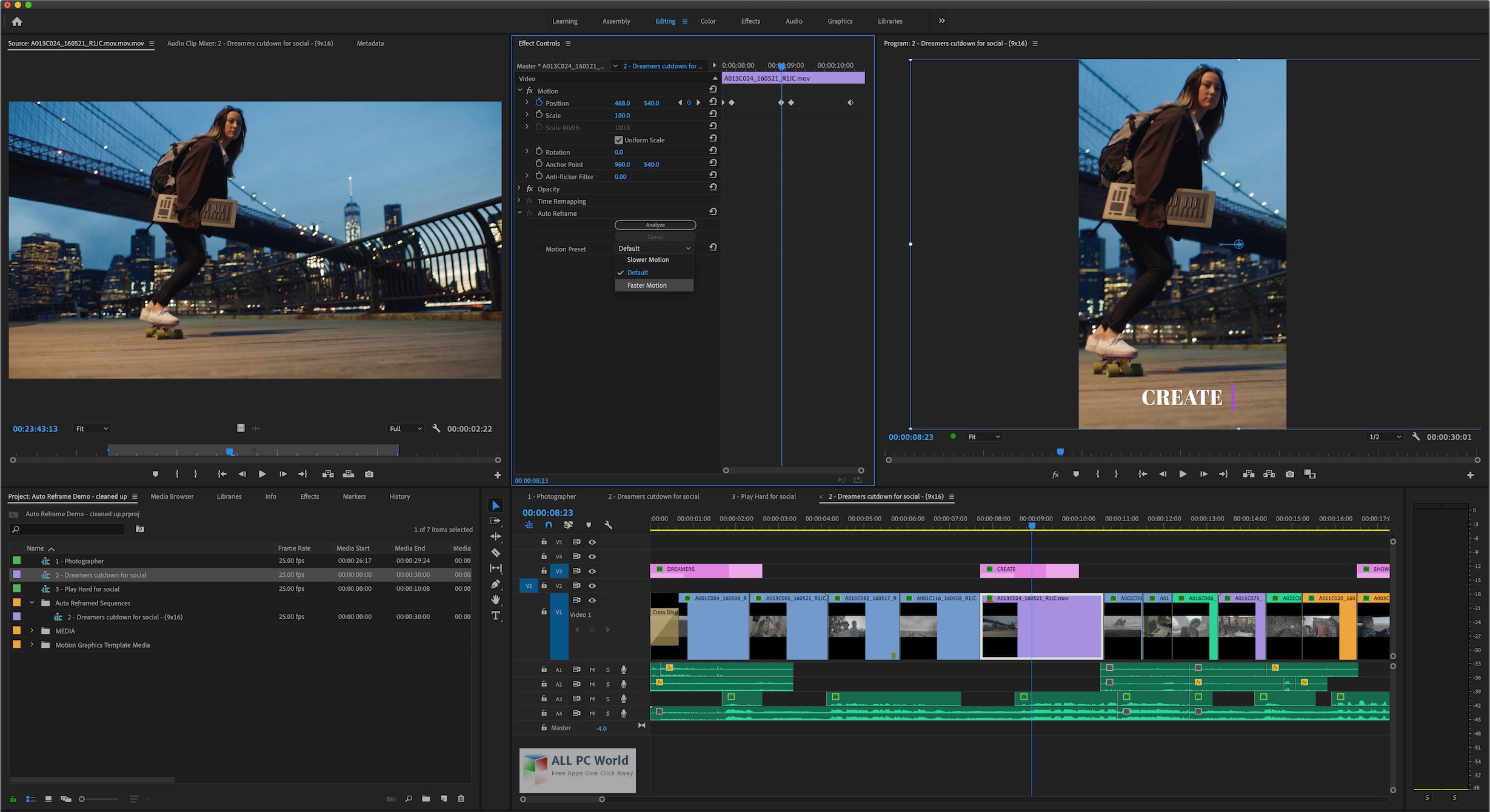The image size is (1490, 812).
Task: Expand the MEDIA bin
Action: point(32,631)
